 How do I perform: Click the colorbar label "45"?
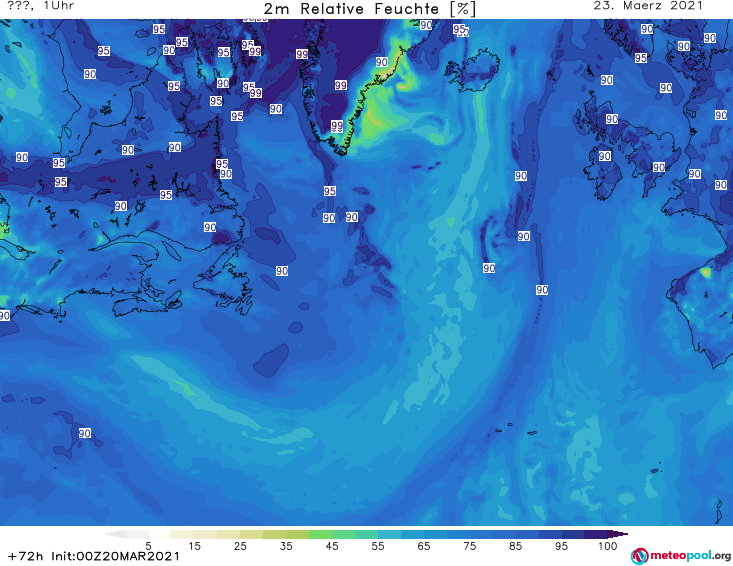(x=332, y=545)
